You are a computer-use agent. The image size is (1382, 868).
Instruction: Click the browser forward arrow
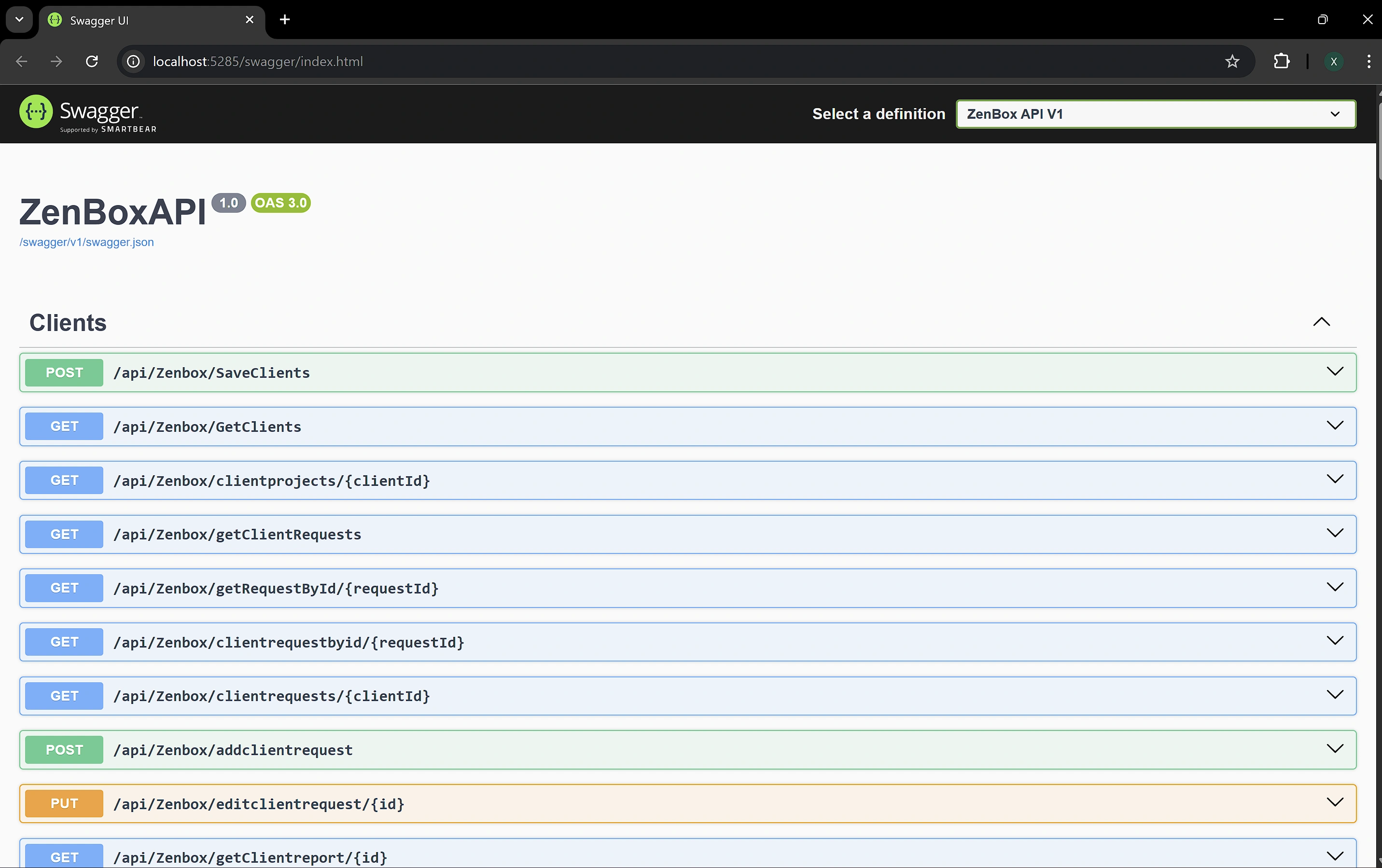pos(56,61)
